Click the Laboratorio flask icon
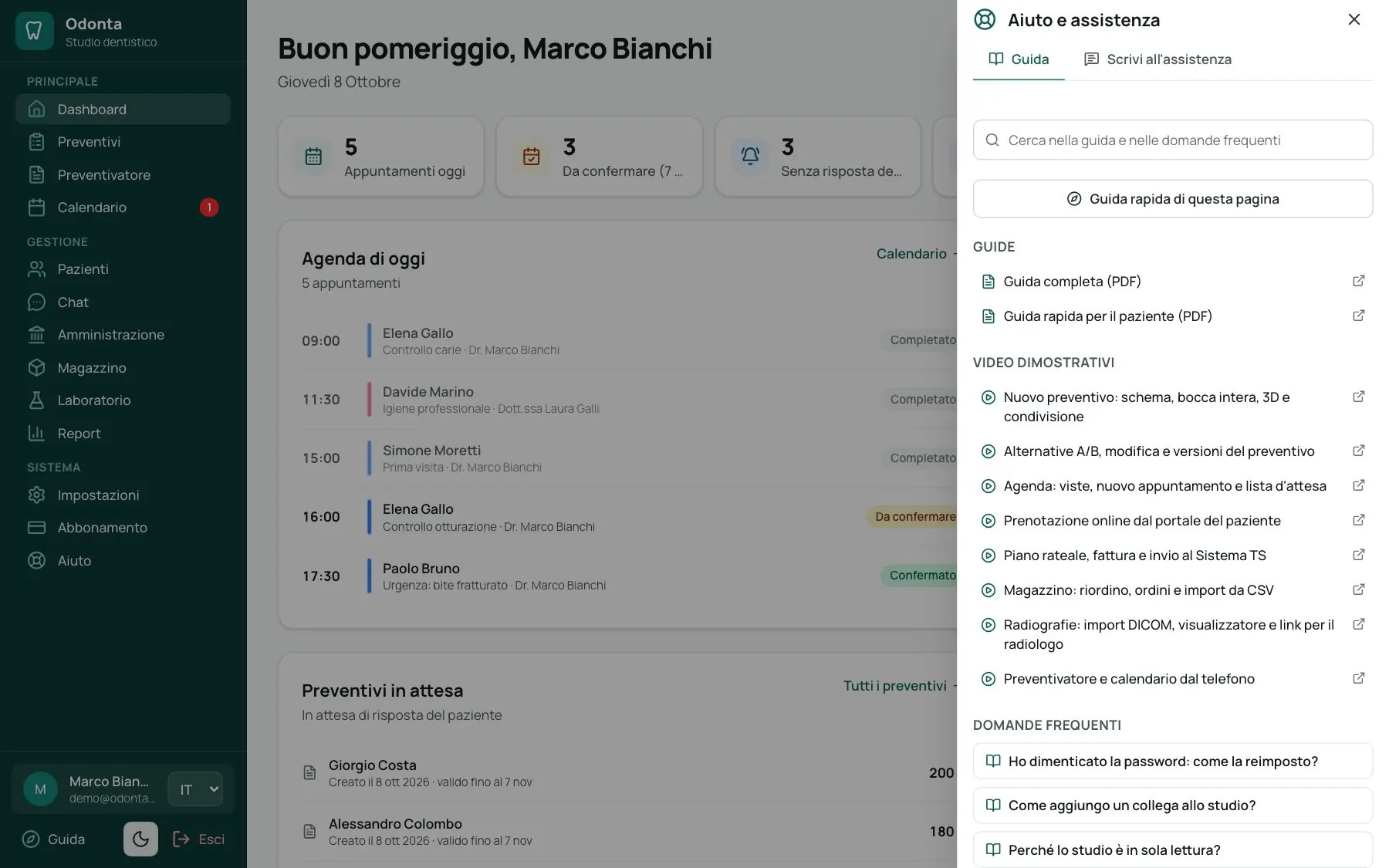Viewport: 1389px width, 868px height. pyautogui.click(x=36, y=400)
